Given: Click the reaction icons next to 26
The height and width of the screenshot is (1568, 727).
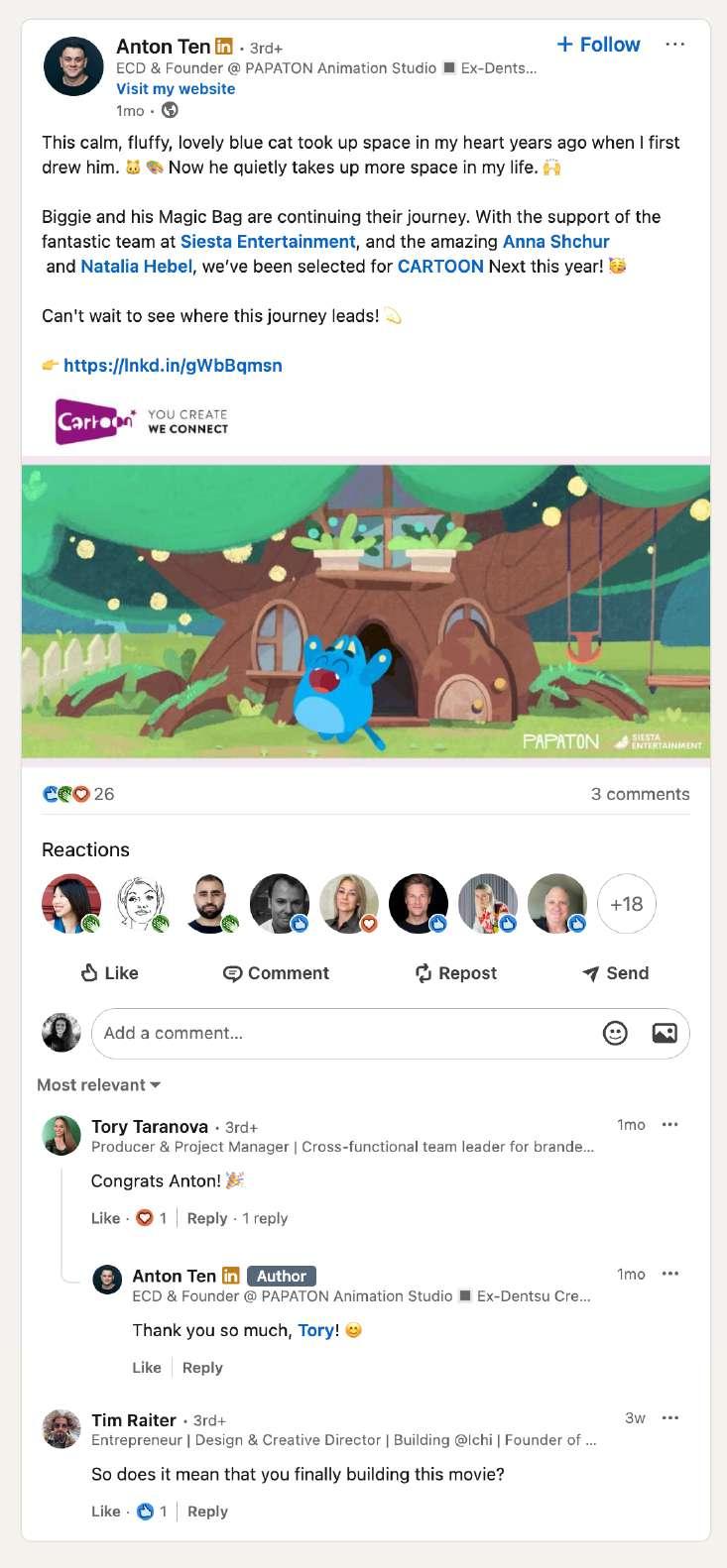Looking at the screenshot, I should [65, 794].
